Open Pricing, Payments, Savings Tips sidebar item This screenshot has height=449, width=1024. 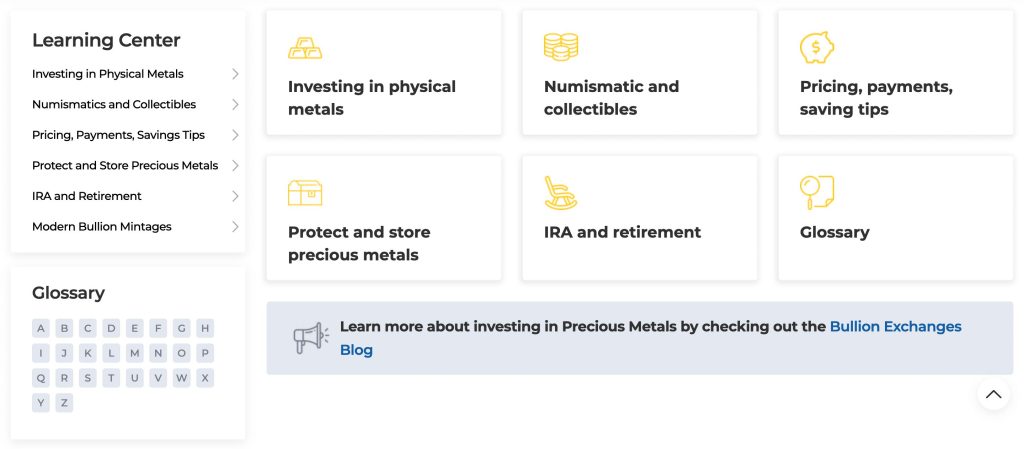pyautogui.click(x=118, y=135)
